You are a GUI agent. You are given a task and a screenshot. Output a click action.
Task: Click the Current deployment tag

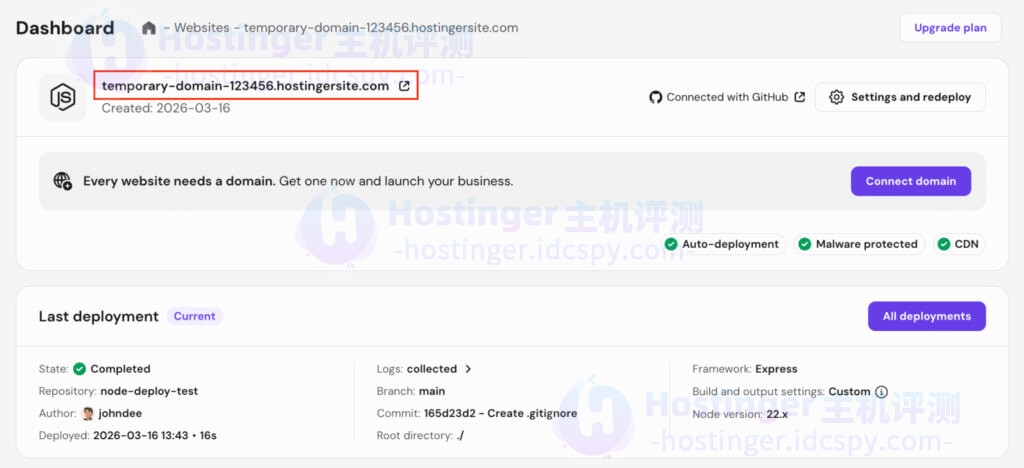point(194,316)
